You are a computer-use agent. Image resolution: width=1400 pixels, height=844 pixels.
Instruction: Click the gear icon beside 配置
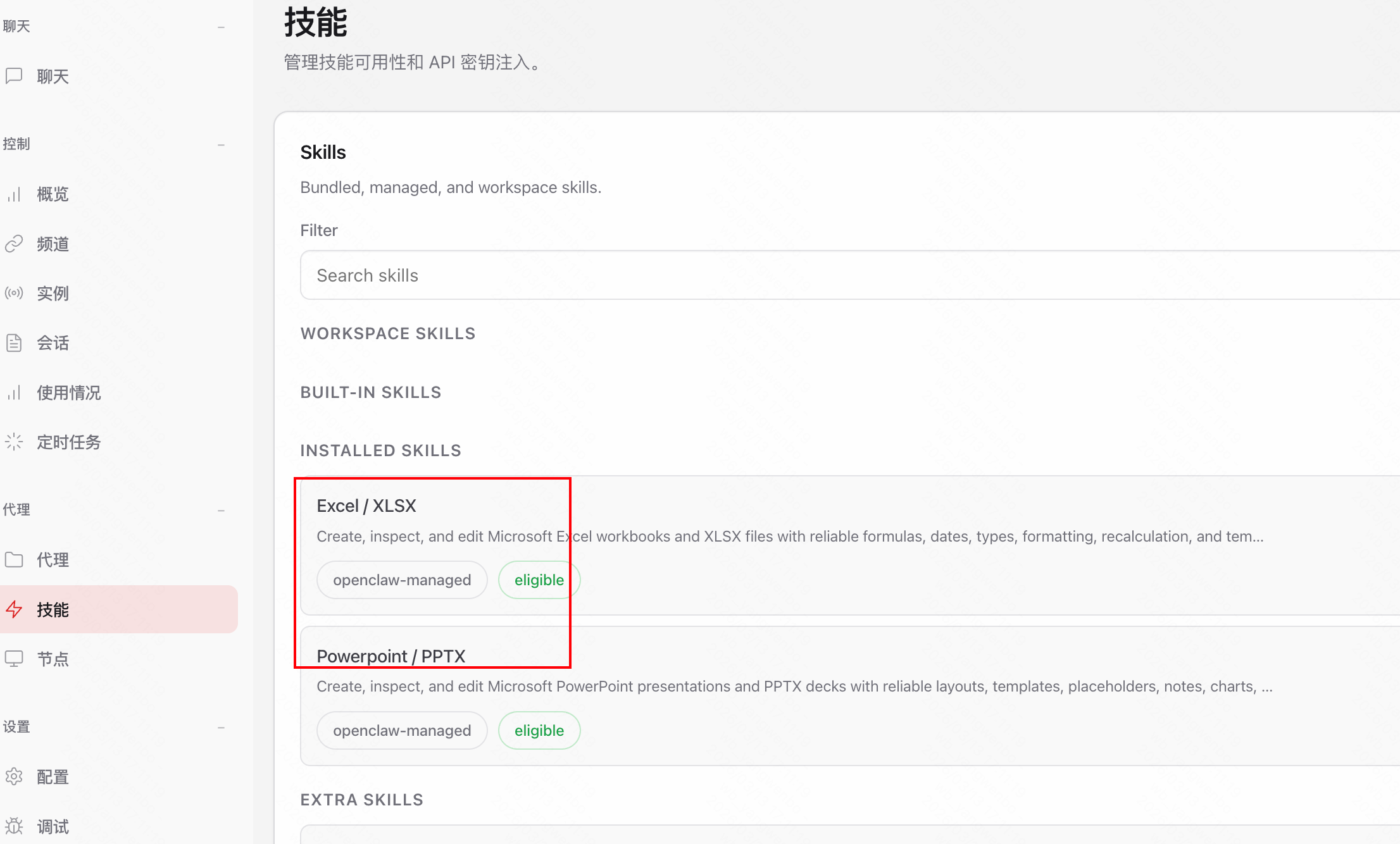[x=14, y=776]
